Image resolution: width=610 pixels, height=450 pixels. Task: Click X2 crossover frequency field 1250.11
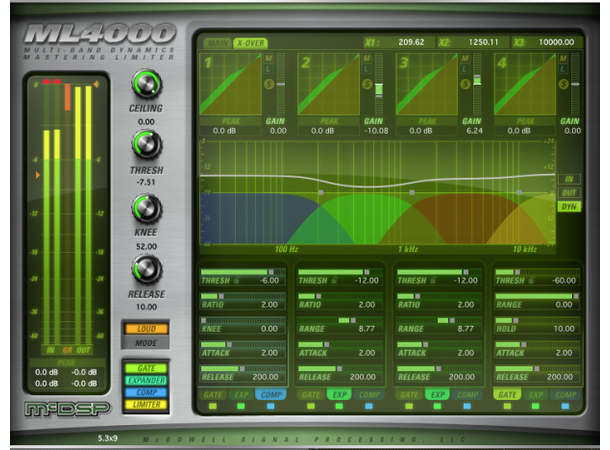pos(483,42)
